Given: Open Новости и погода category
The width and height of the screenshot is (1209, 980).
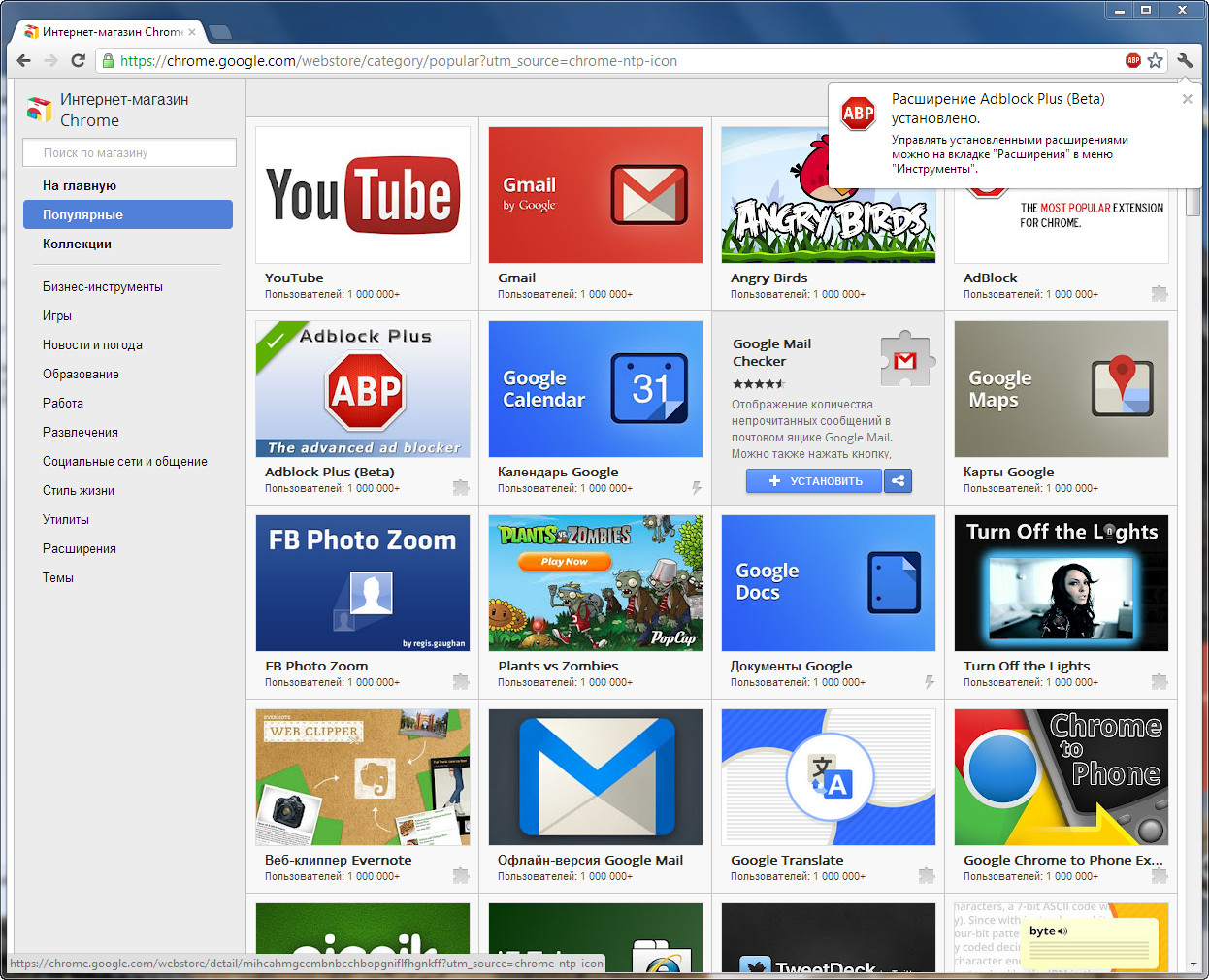Looking at the screenshot, I should coord(92,344).
